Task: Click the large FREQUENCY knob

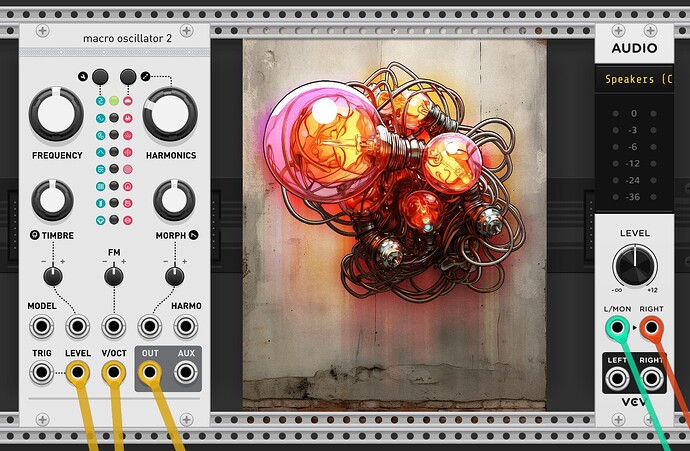Action: [x=56, y=115]
